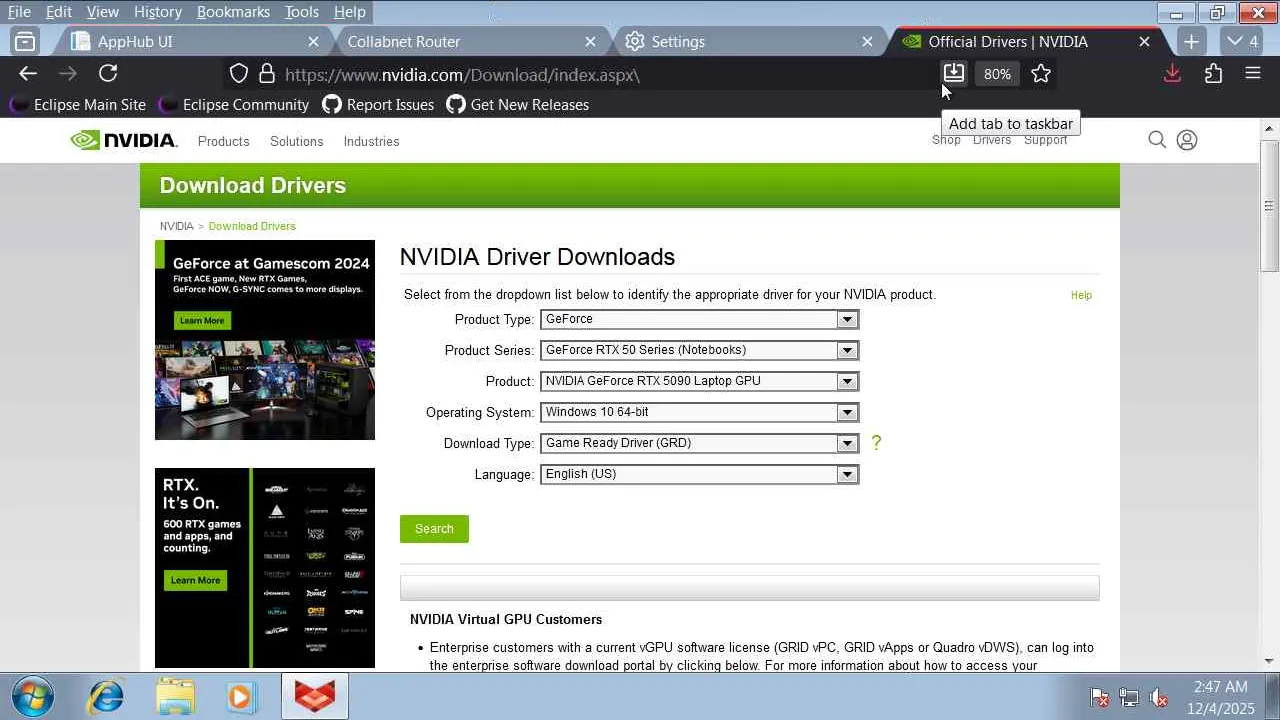Click the muted volume tray icon
Image resolution: width=1280 pixels, height=720 pixels.
click(1159, 697)
